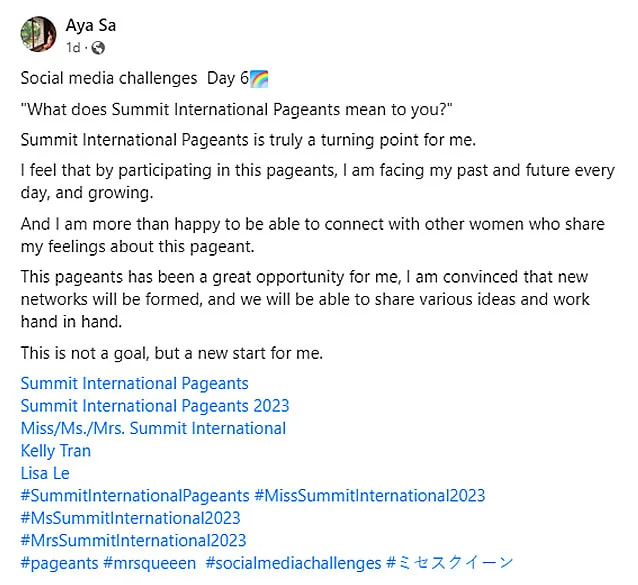Click the "This is not a goal" sentence
638x585 pixels.
172,353
